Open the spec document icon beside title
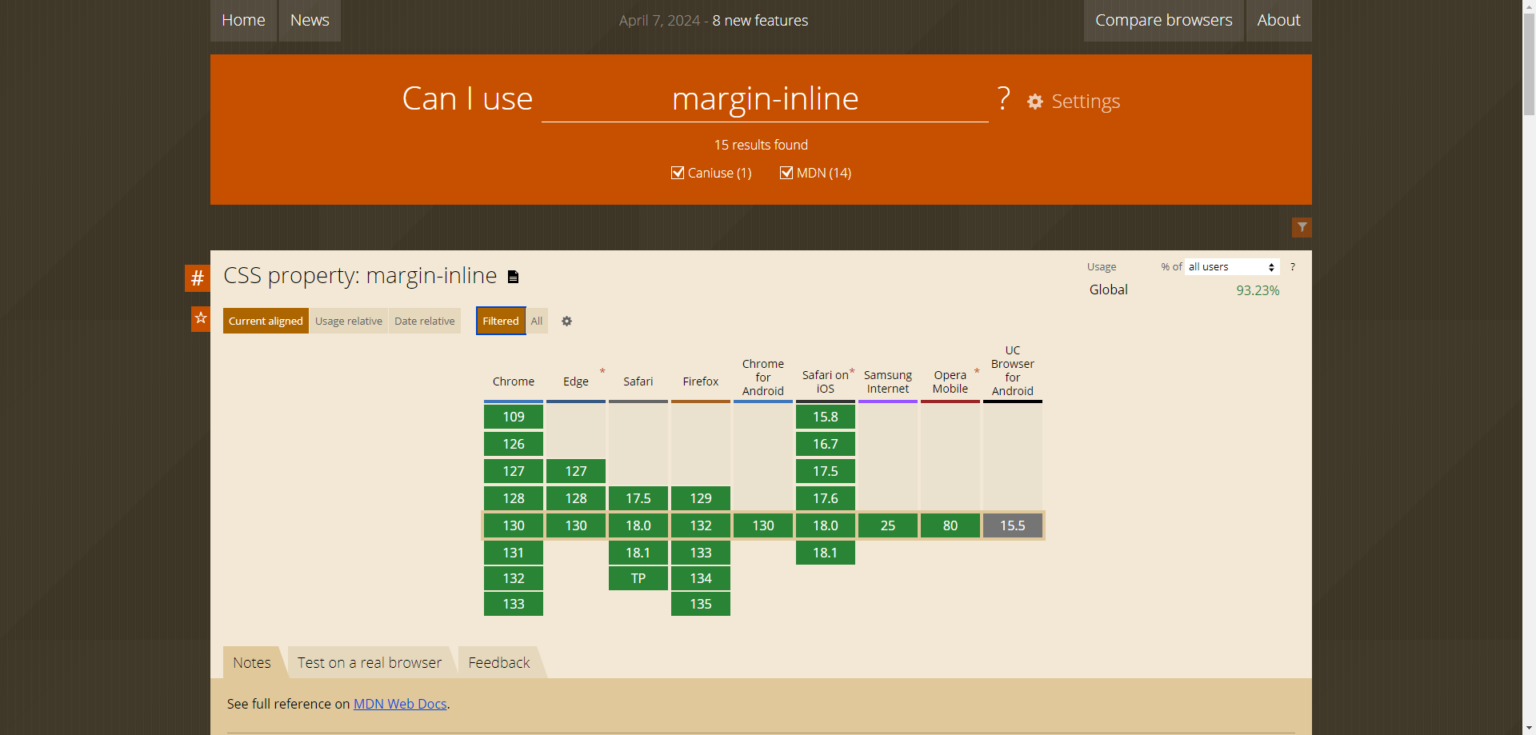This screenshot has height=735, width=1536. [513, 277]
